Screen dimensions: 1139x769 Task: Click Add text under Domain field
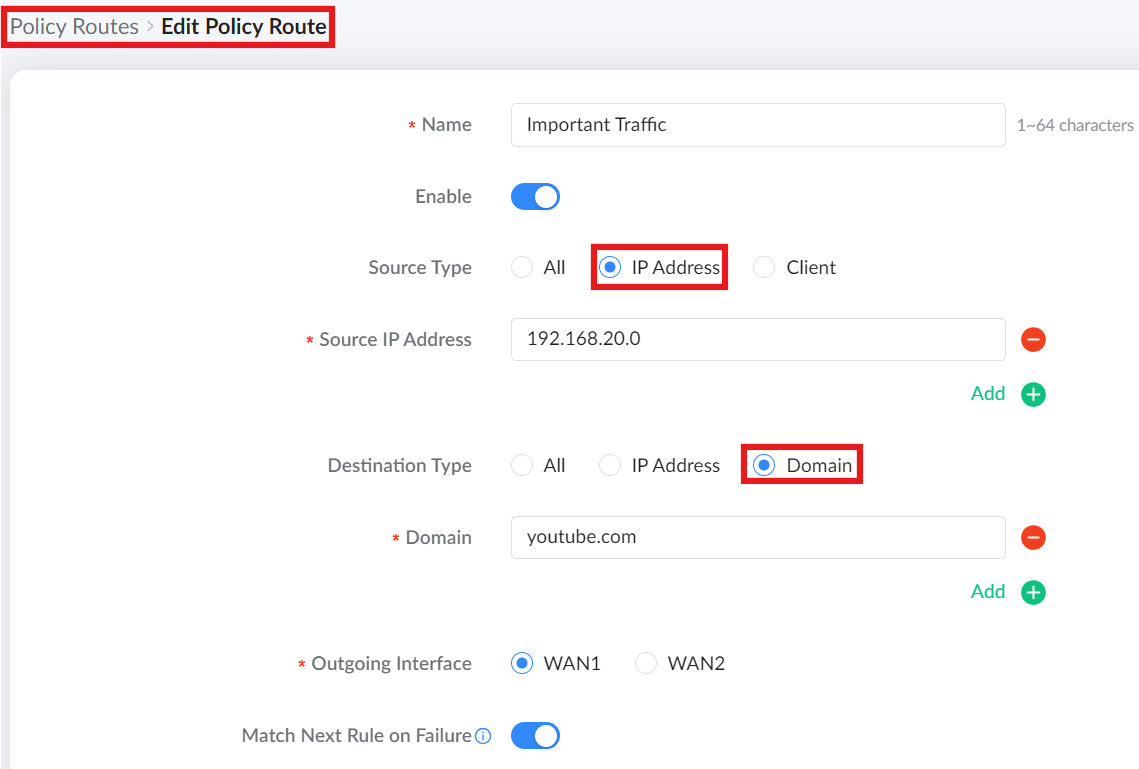click(988, 592)
